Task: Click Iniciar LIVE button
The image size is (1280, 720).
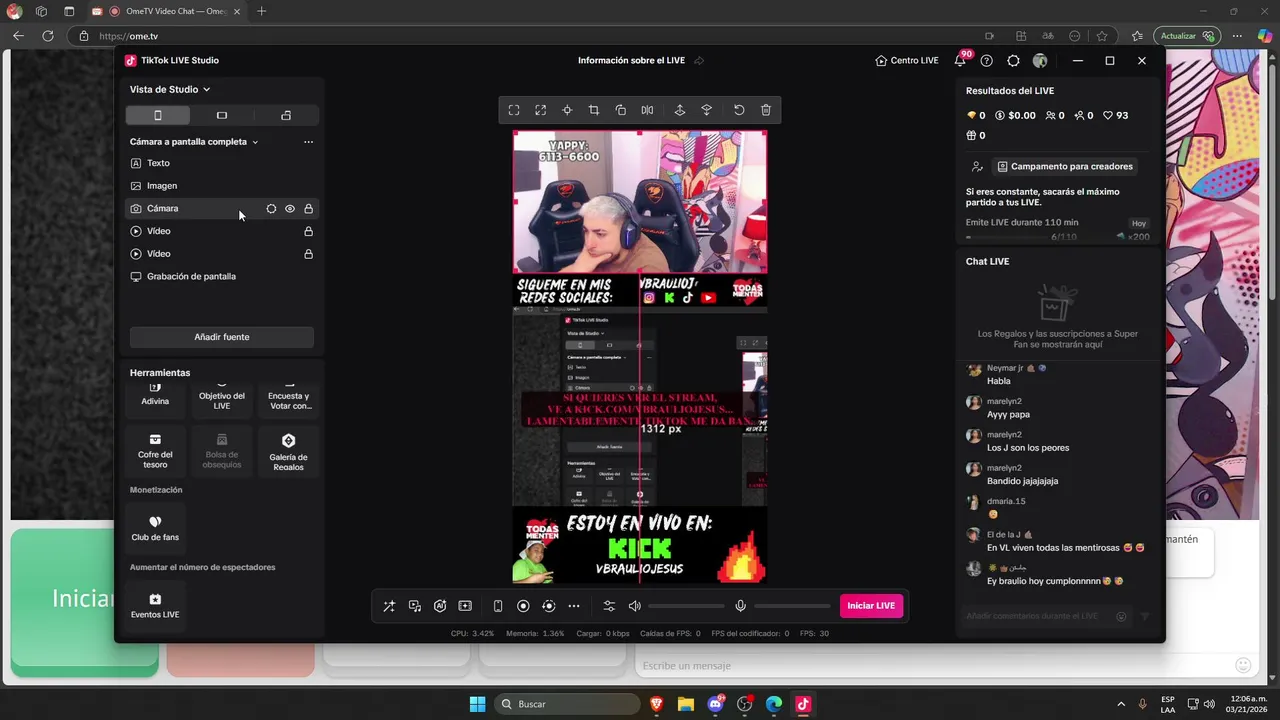Action: click(x=871, y=606)
